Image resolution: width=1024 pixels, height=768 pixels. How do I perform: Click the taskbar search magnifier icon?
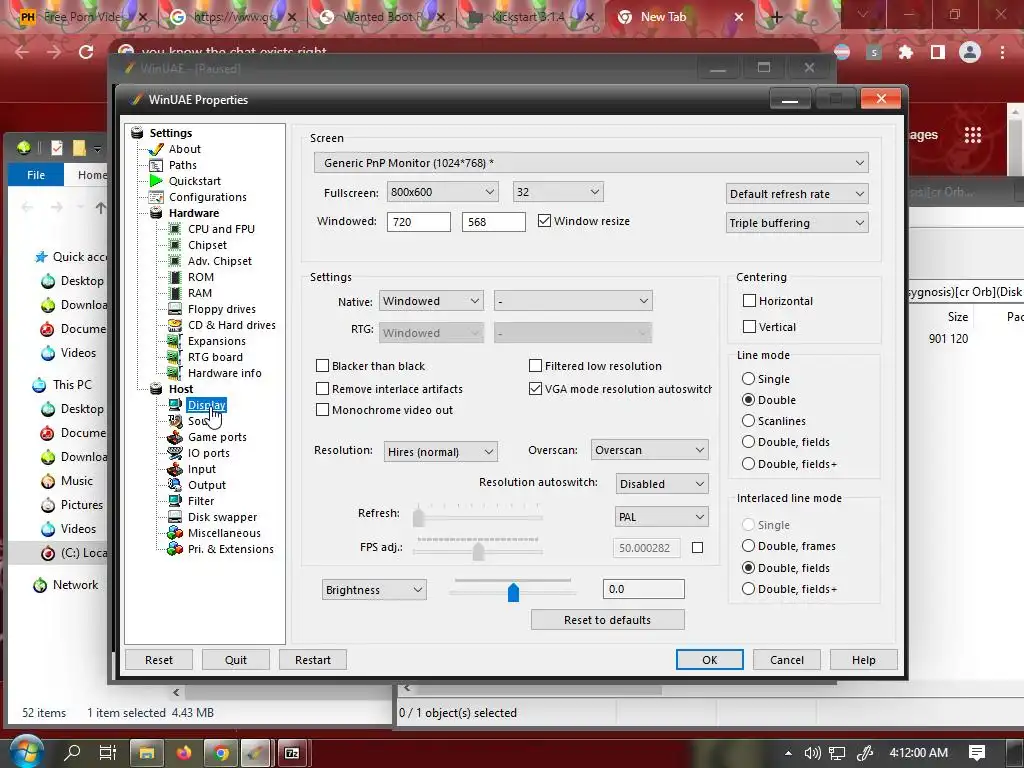[72, 753]
